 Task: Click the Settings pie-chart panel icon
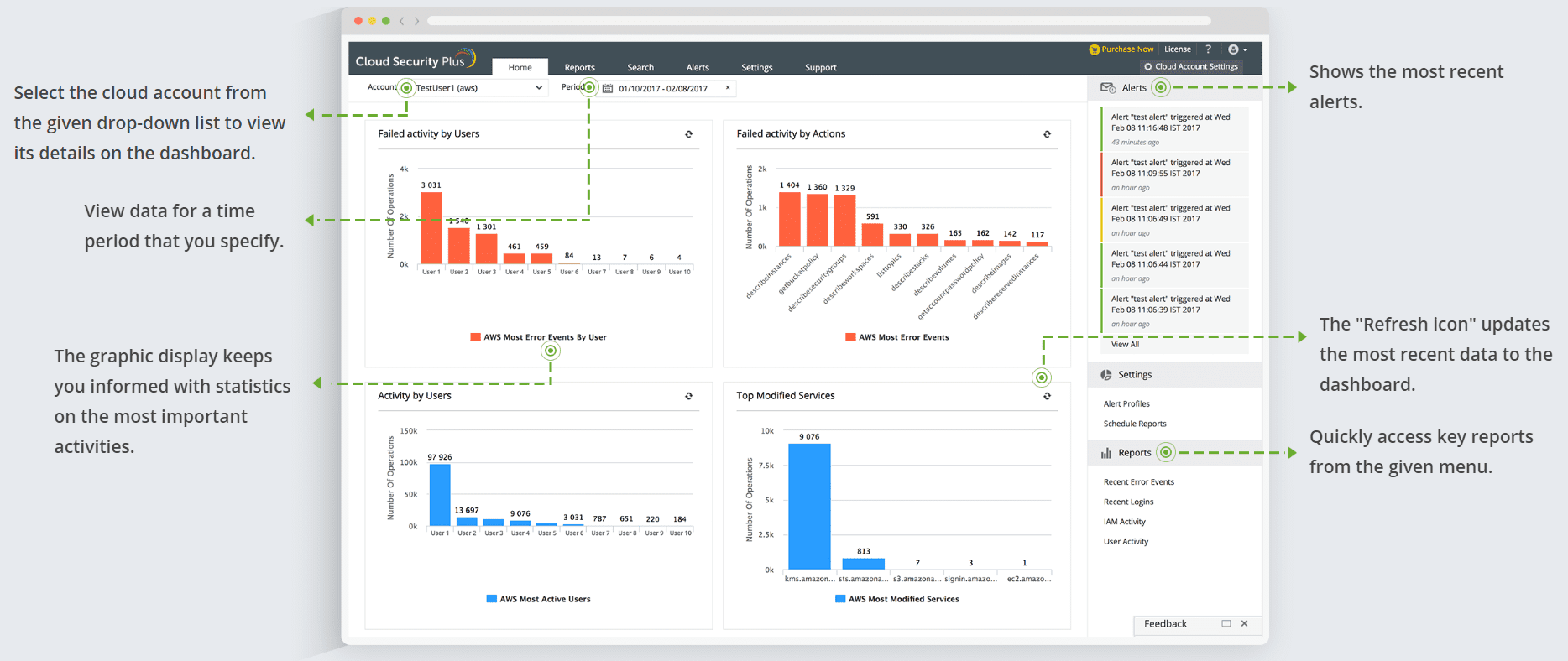tap(1106, 375)
